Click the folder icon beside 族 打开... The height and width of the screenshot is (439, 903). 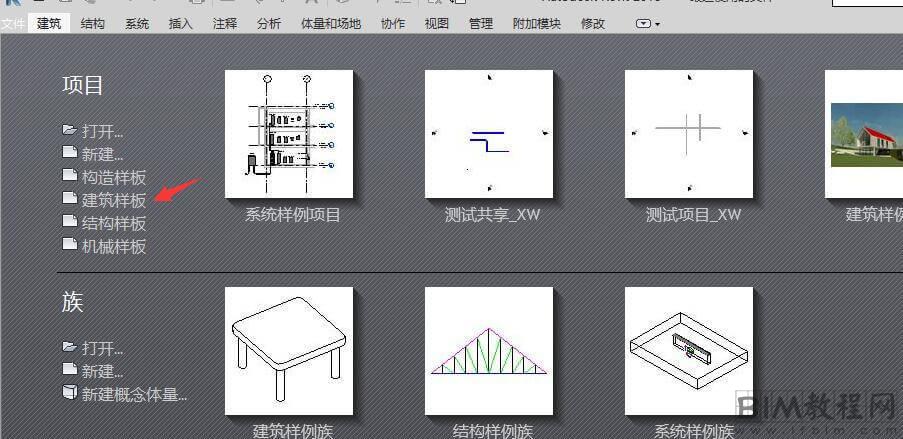coord(70,347)
